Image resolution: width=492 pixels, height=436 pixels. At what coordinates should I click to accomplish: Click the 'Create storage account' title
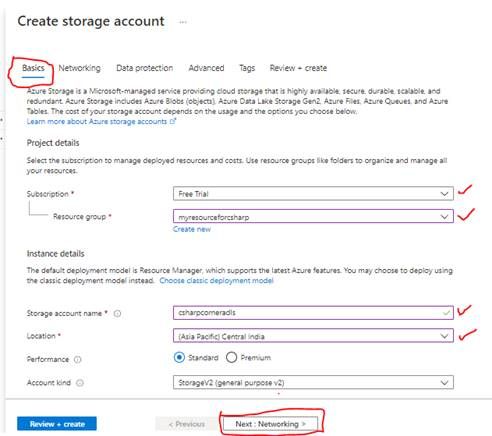point(91,21)
